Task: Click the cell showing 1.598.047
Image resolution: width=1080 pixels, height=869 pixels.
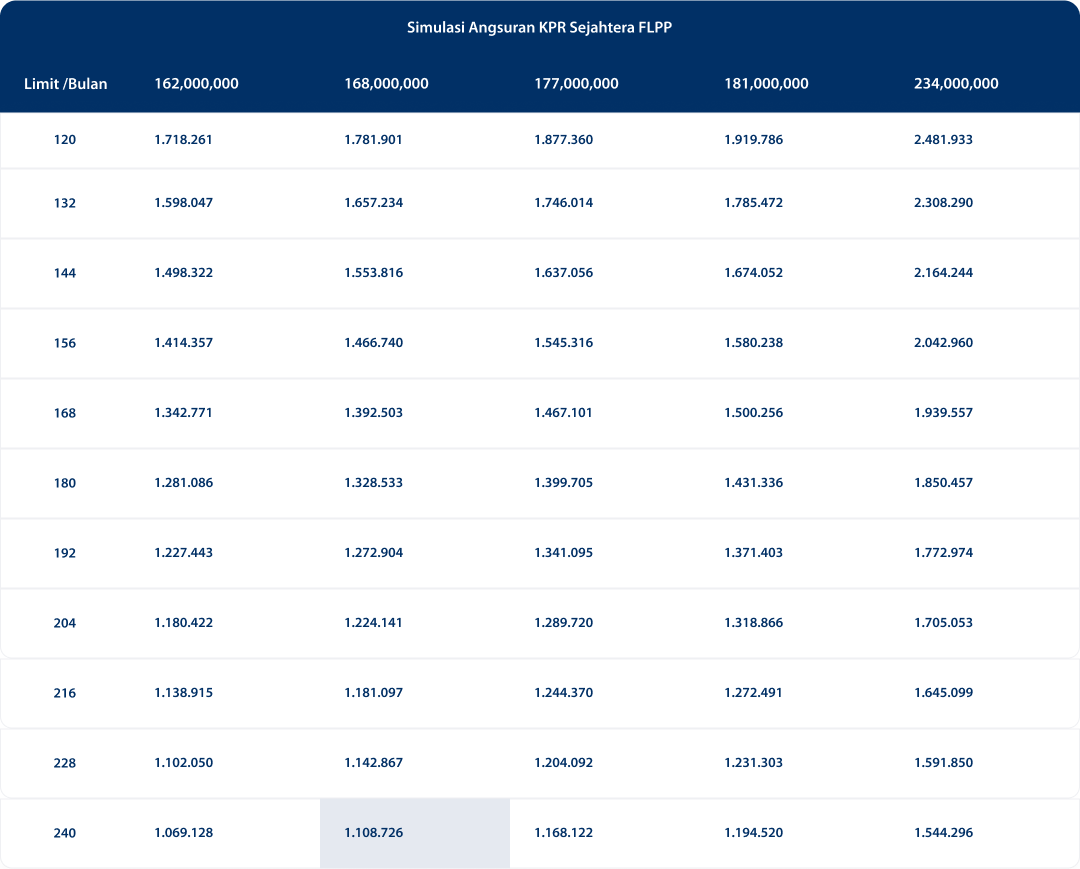Action: [x=183, y=203]
